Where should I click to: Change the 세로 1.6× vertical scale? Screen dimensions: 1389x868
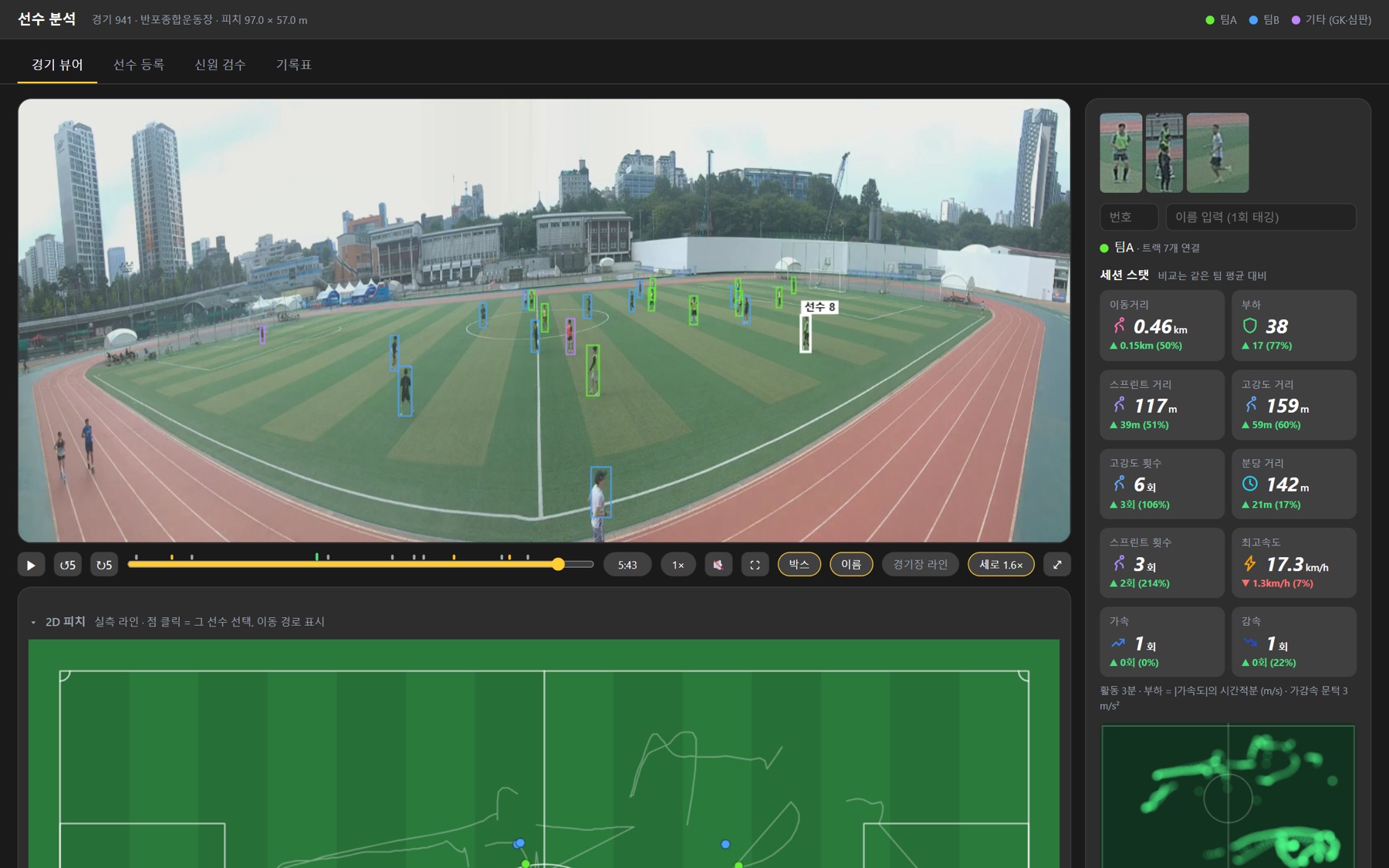pos(1001,565)
